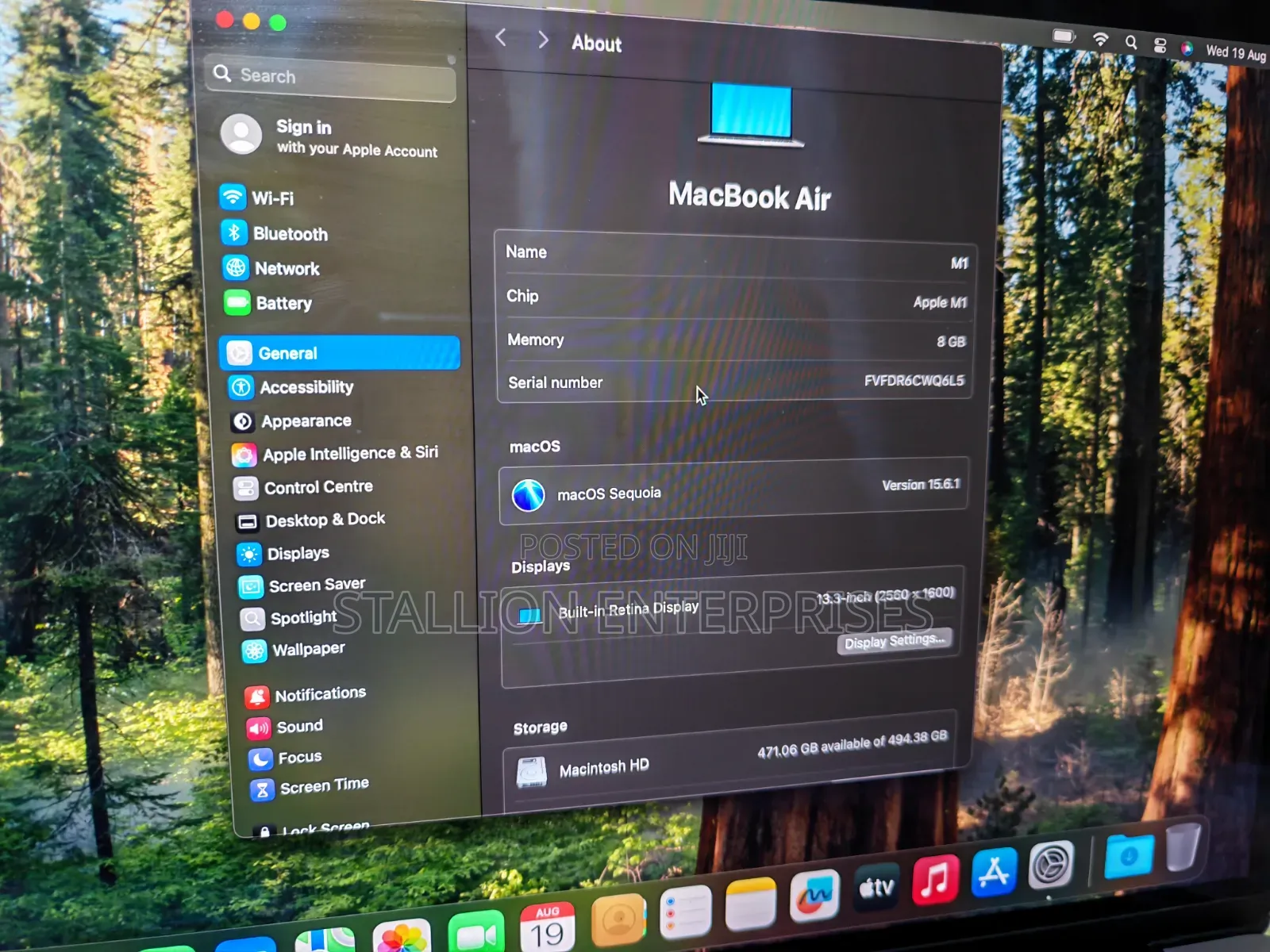
Task: Open Desktop & Dock settings
Action: [310, 520]
